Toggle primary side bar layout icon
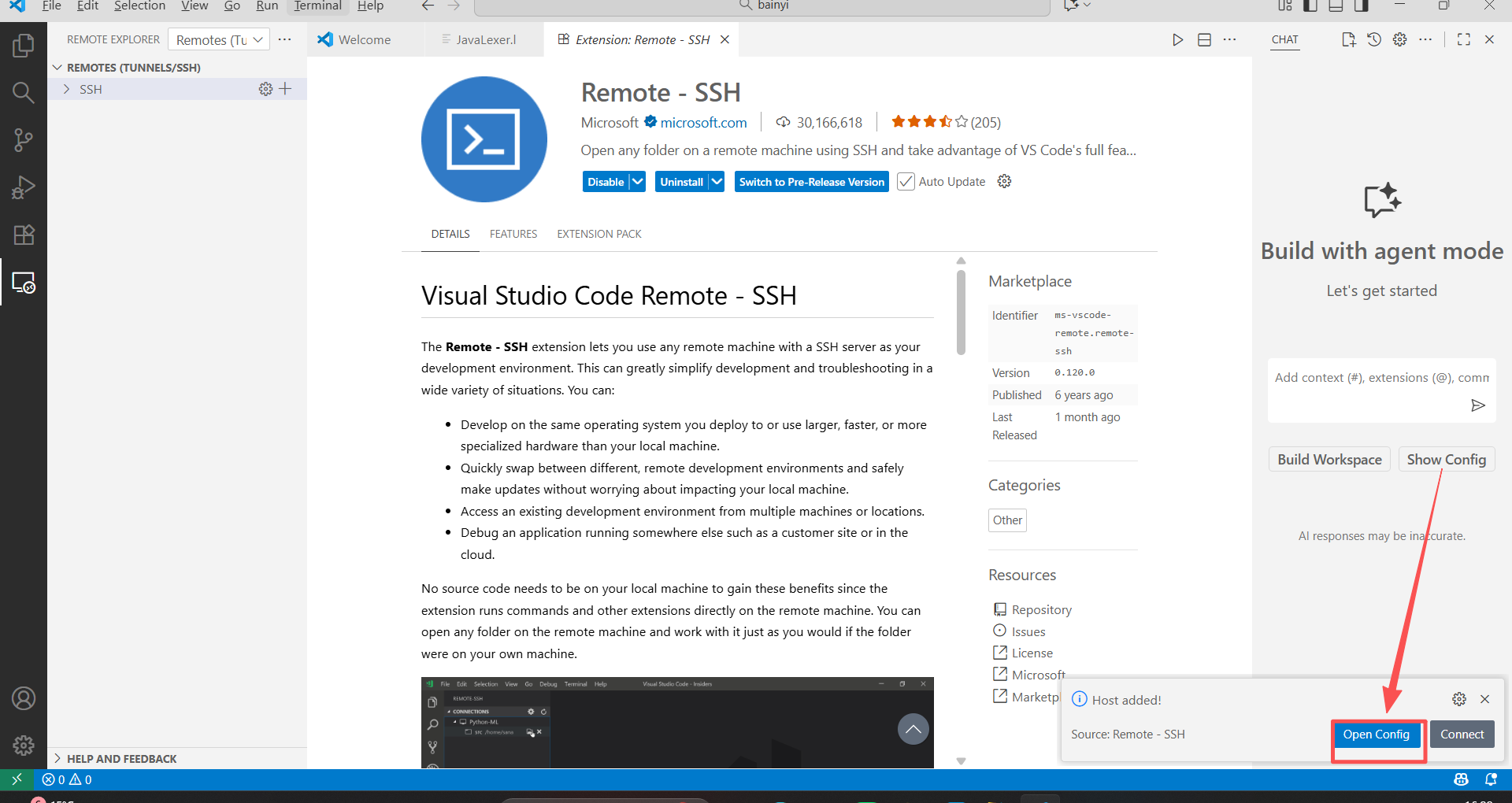 [x=1310, y=6]
